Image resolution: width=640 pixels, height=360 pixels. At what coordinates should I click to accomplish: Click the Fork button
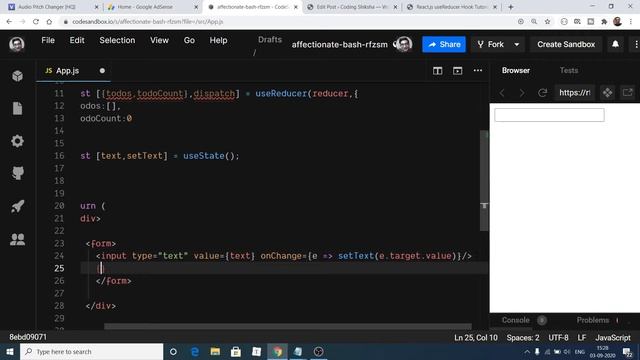(x=491, y=44)
